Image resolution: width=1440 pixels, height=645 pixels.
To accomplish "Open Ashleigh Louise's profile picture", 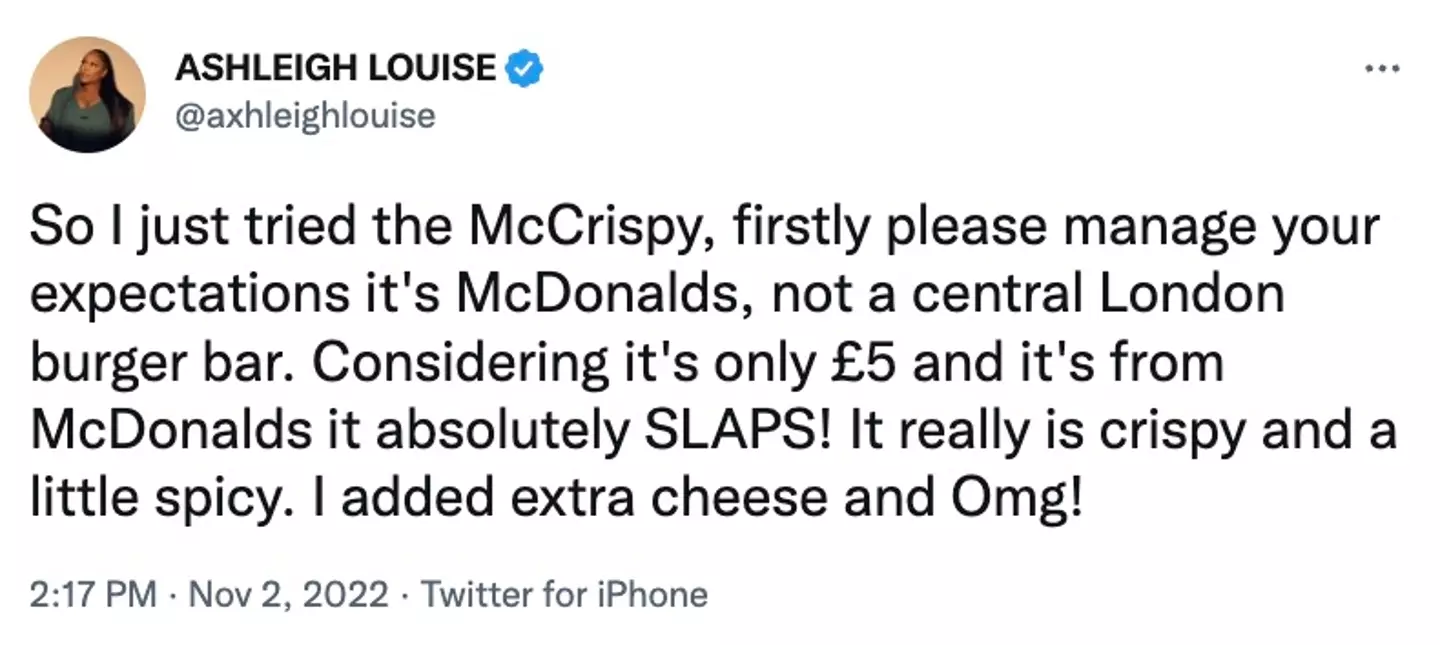I will click(x=87, y=95).
